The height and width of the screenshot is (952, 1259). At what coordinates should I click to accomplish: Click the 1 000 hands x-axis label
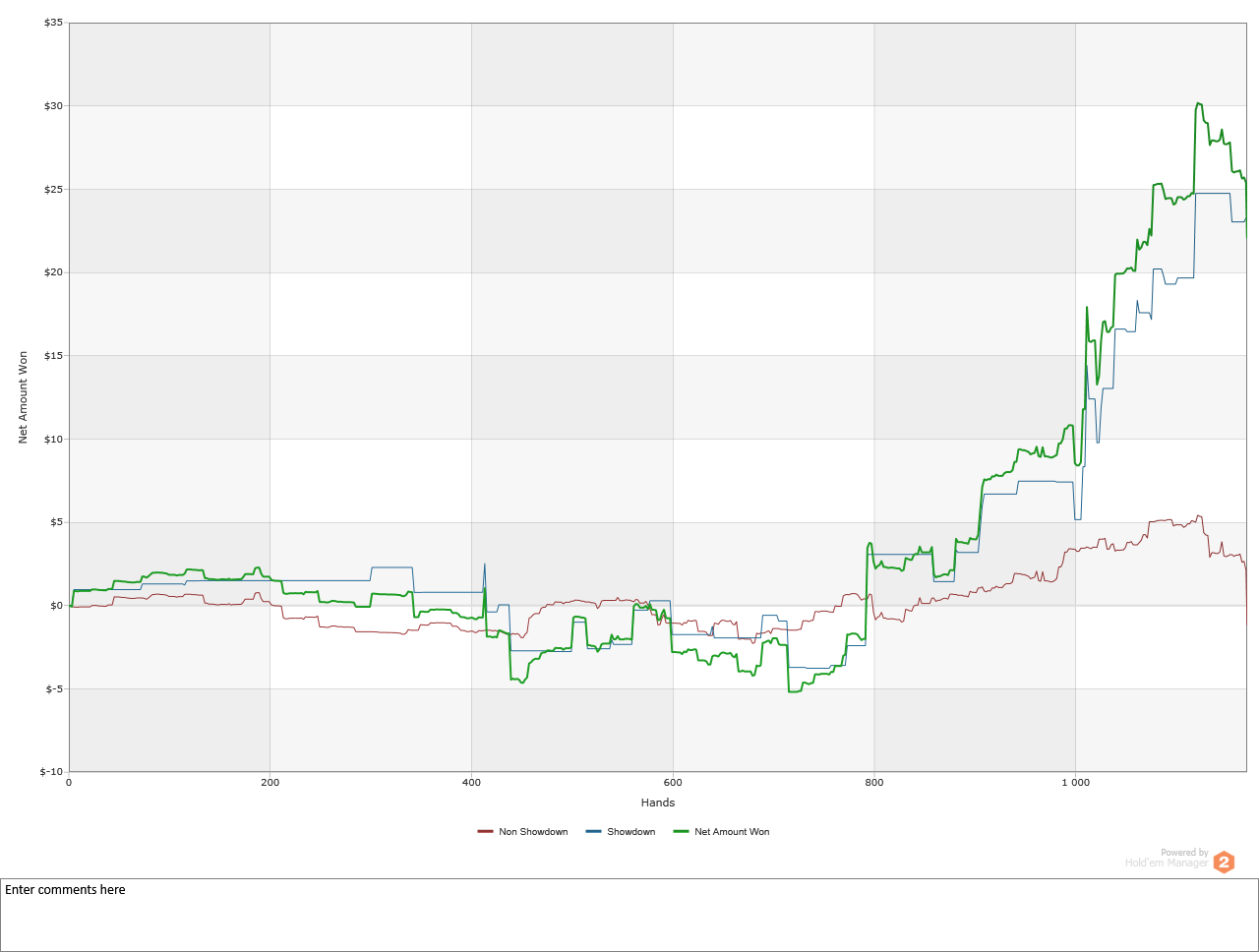point(1075,783)
